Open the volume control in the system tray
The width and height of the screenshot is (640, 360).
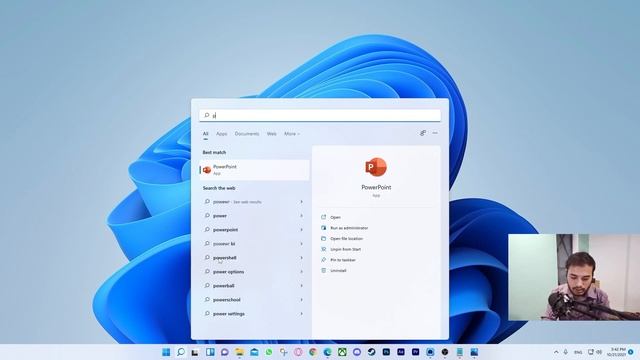pyautogui.click(x=599, y=352)
